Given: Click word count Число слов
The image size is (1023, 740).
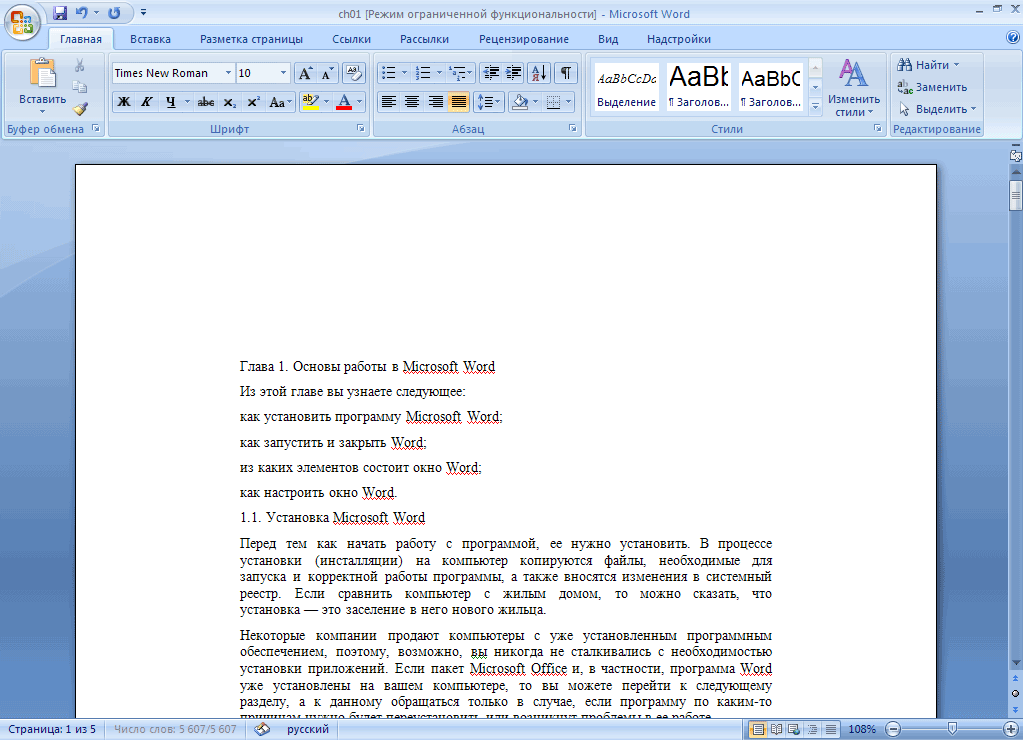Looking at the screenshot, I should [x=175, y=729].
